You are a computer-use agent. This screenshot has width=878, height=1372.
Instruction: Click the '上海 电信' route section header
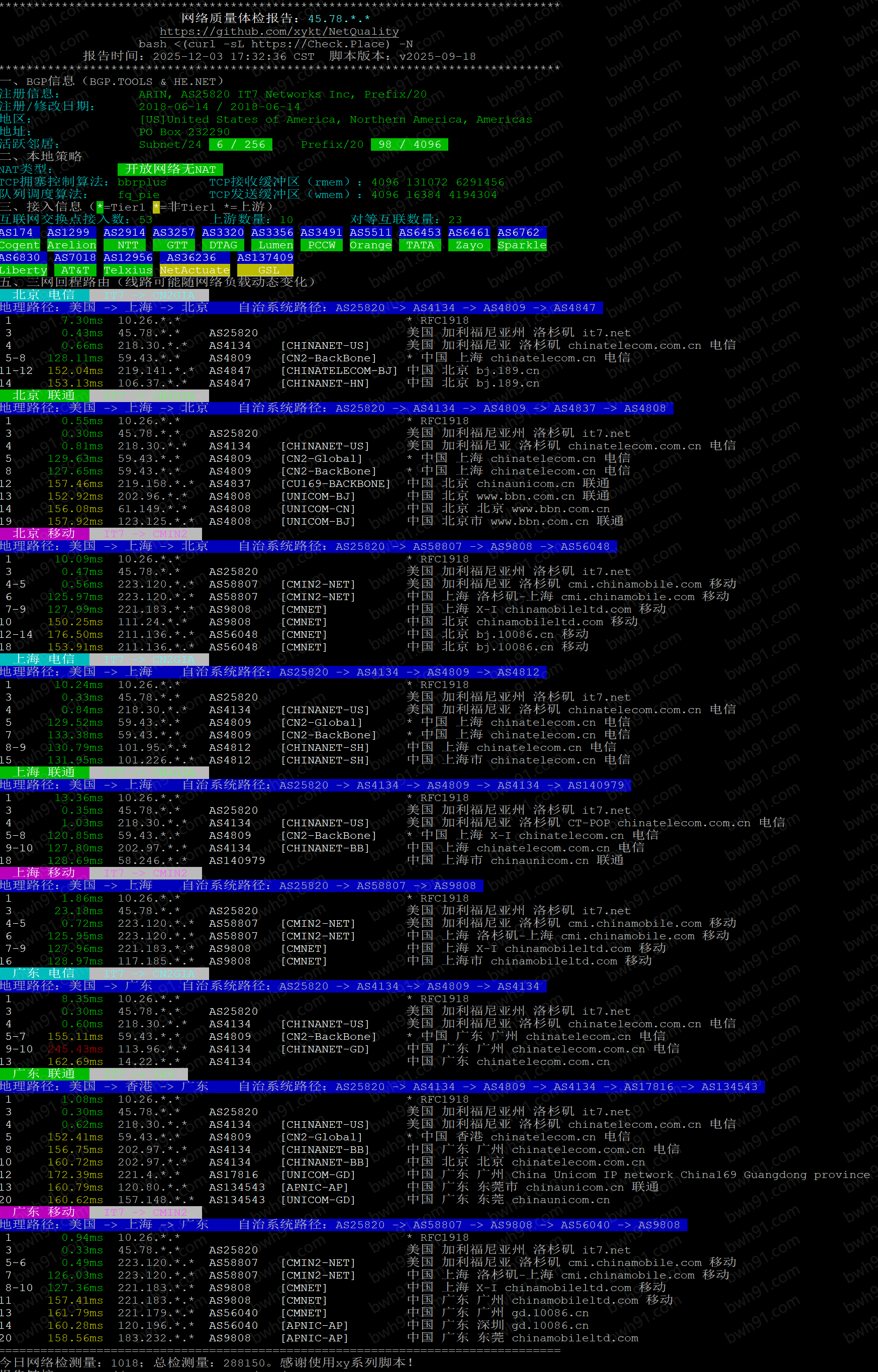[x=44, y=659]
